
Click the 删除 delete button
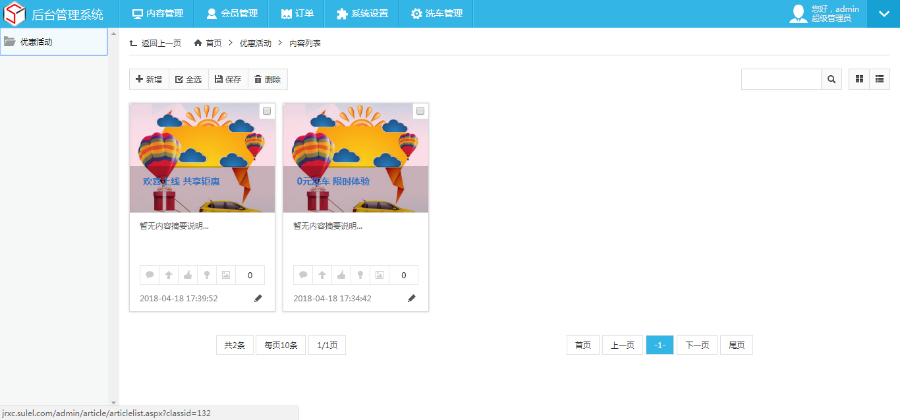(x=267, y=79)
